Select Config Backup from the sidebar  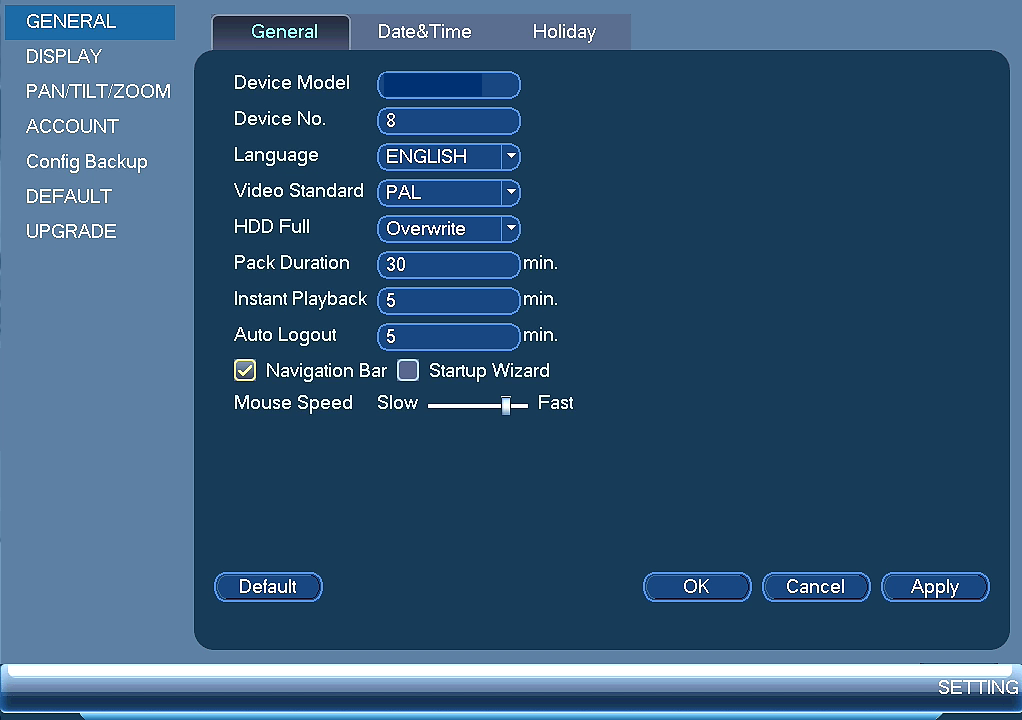(x=87, y=162)
